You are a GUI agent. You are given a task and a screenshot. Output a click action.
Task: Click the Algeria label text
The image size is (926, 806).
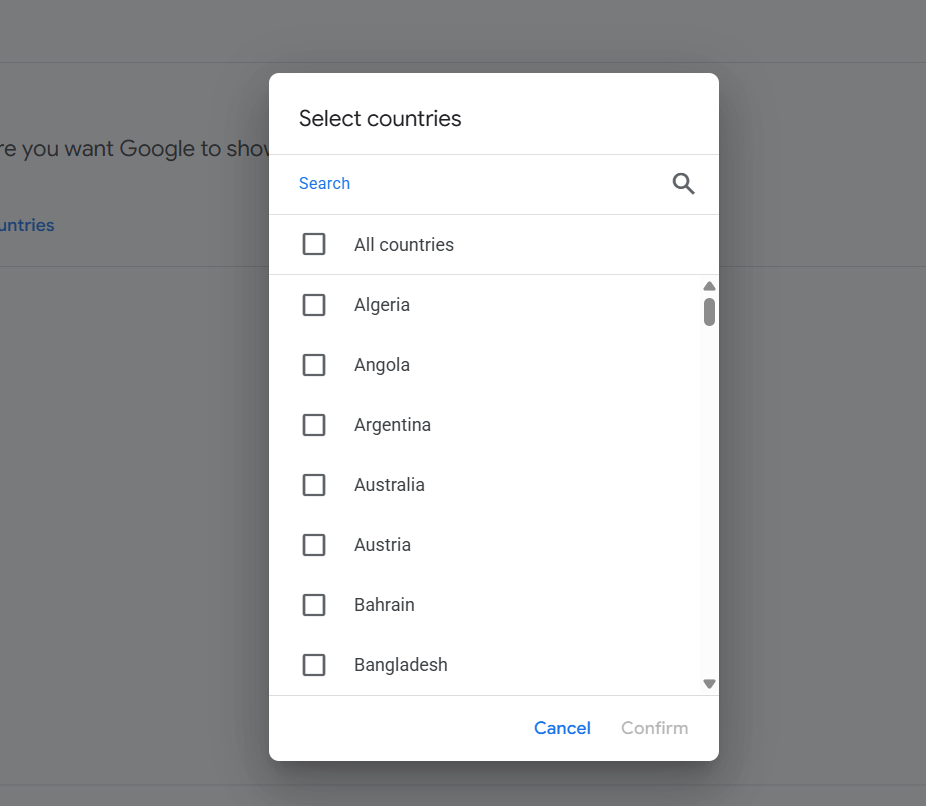pyautogui.click(x=382, y=305)
